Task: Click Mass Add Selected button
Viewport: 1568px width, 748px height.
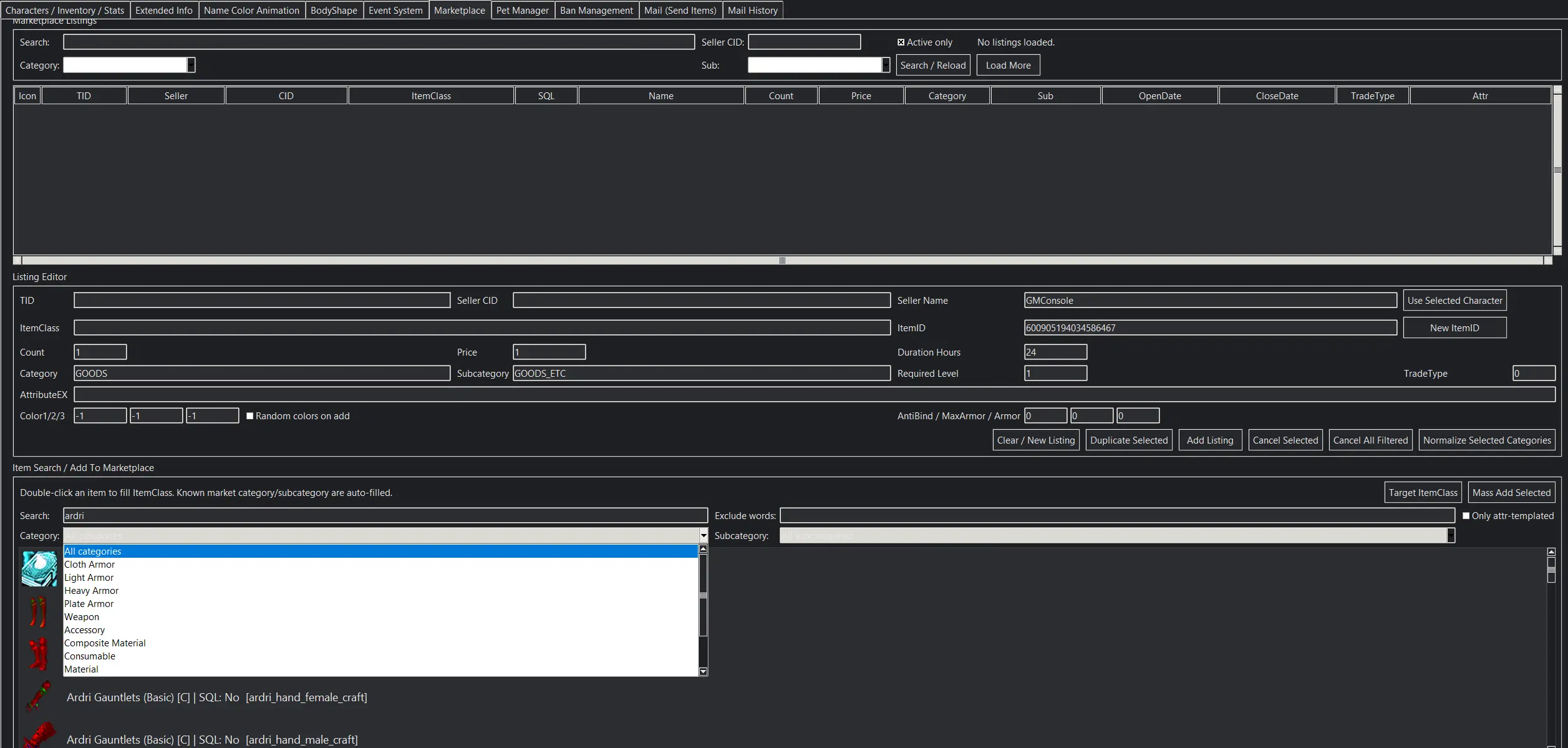Action: click(1512, 493)
